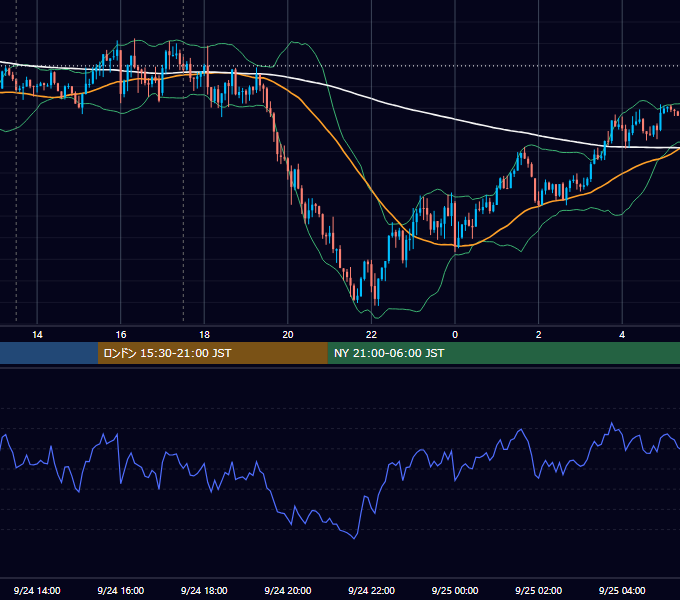This screenshot has height=600, width=680.
Task: Click the 9/24 20:00 time label
Action: pyautogui.click(x=288, y=590)
